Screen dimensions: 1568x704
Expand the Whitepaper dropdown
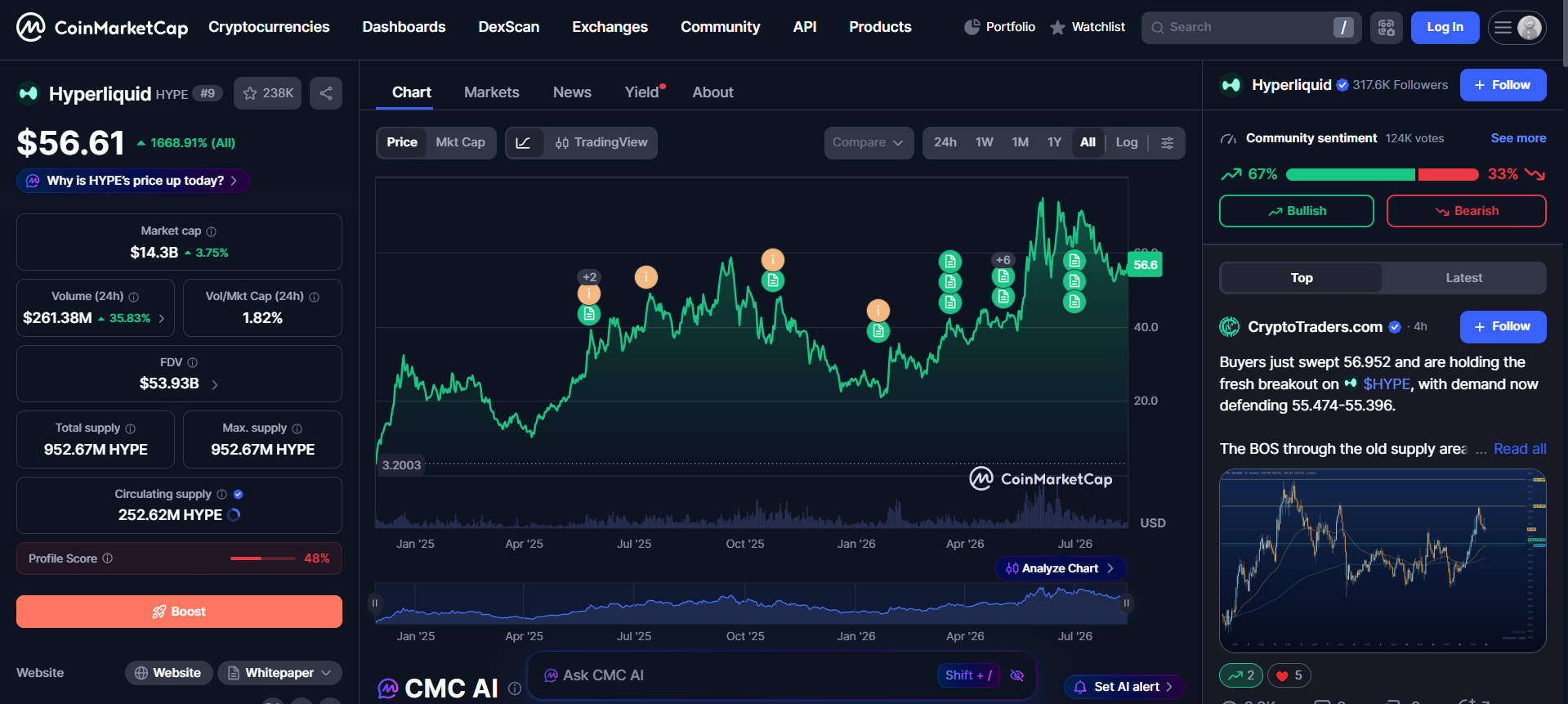[279, 673]
